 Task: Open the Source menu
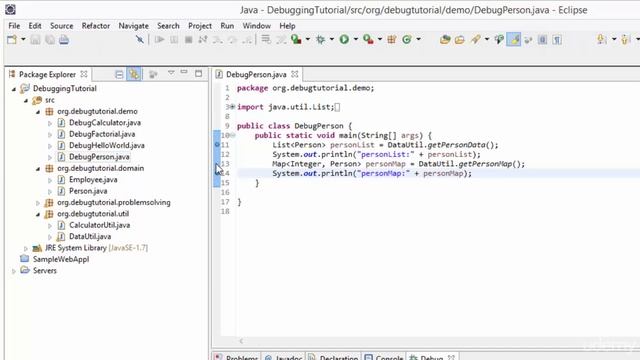click(x=62, y=26)
